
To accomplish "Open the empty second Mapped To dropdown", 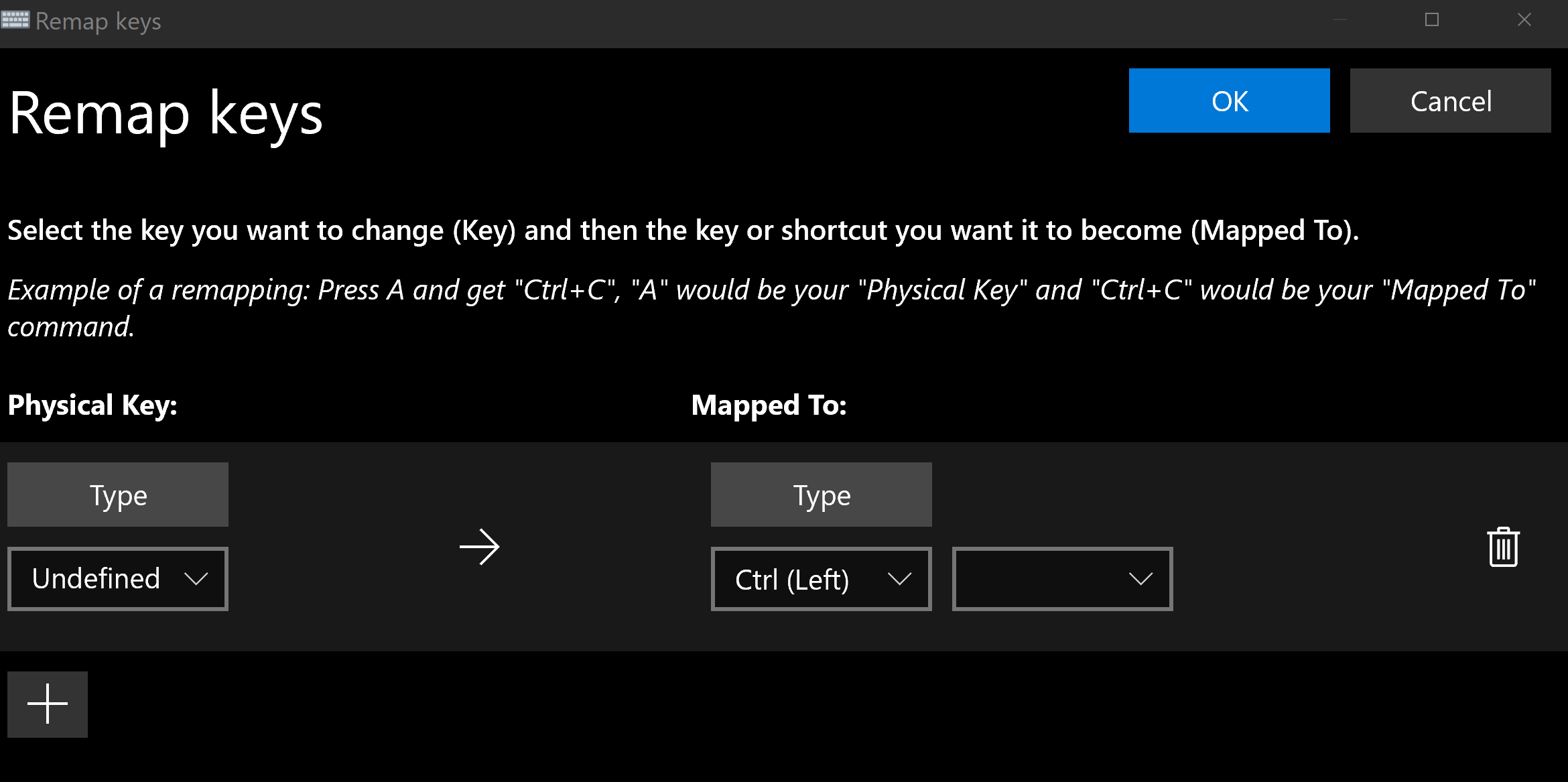I will 1061,578.
